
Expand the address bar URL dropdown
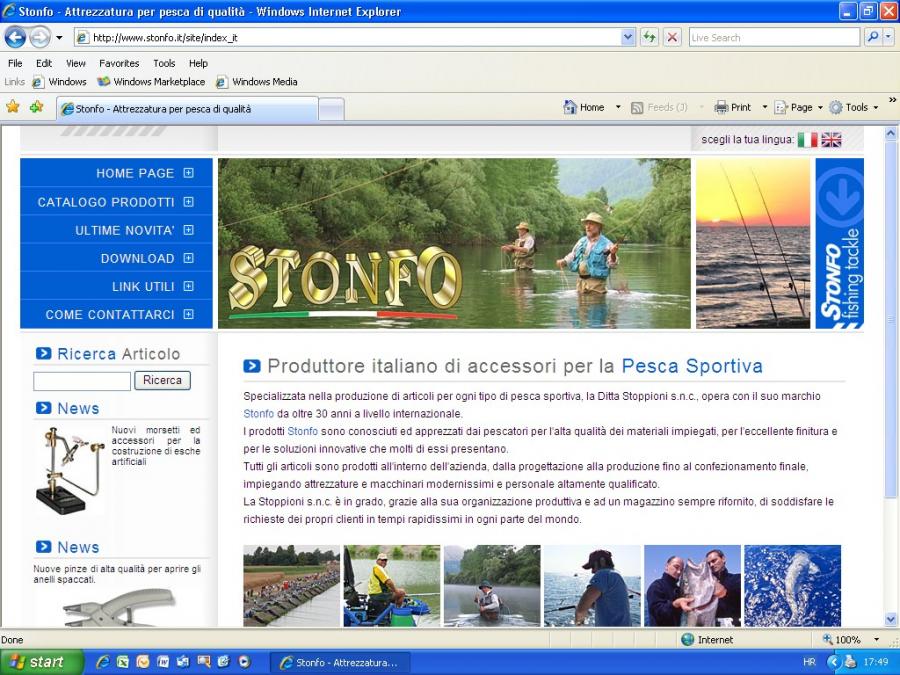pyautogui.click(x=628, y=37)
